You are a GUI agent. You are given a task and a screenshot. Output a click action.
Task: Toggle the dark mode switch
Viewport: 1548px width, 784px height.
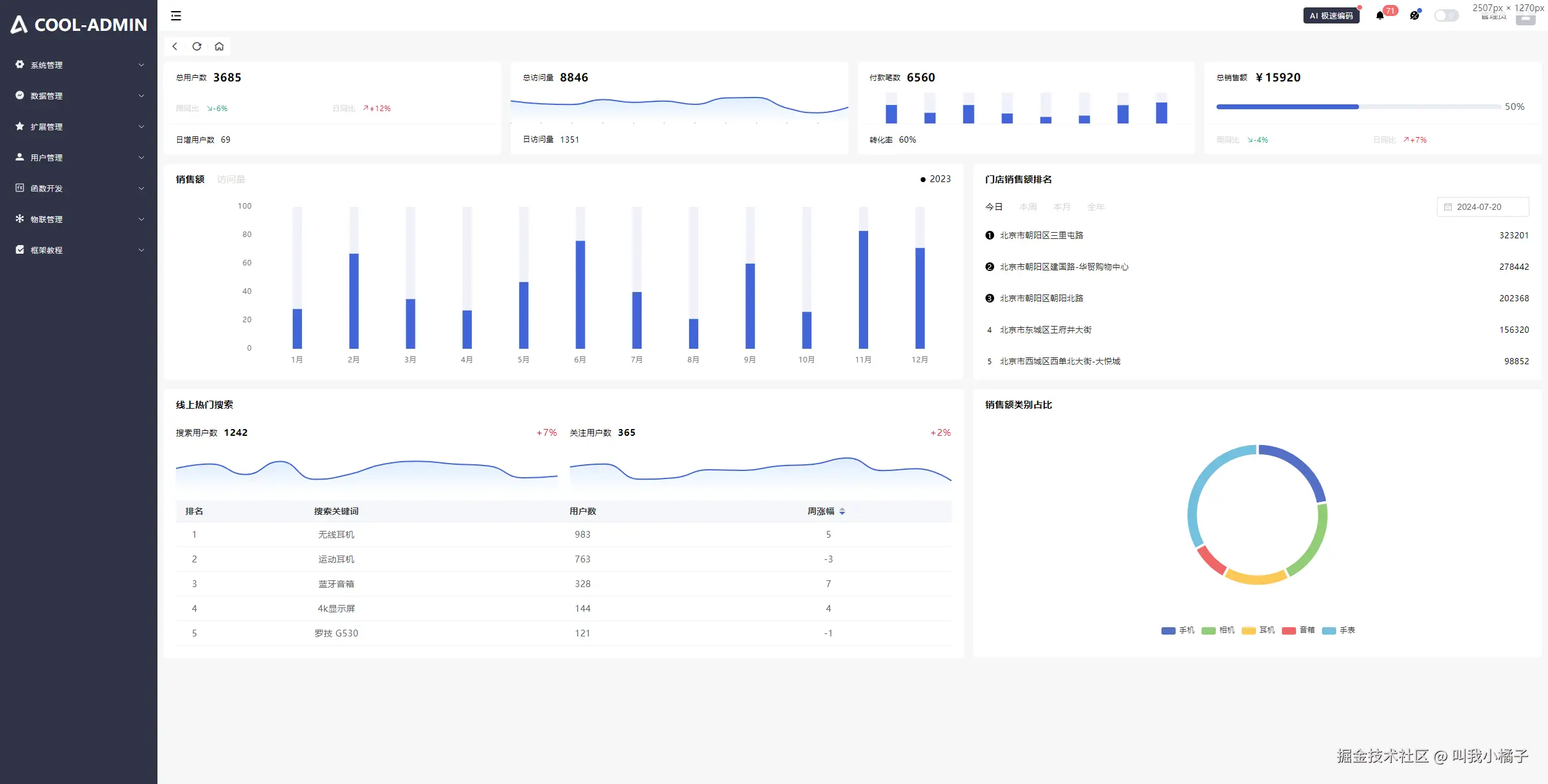1446,15
